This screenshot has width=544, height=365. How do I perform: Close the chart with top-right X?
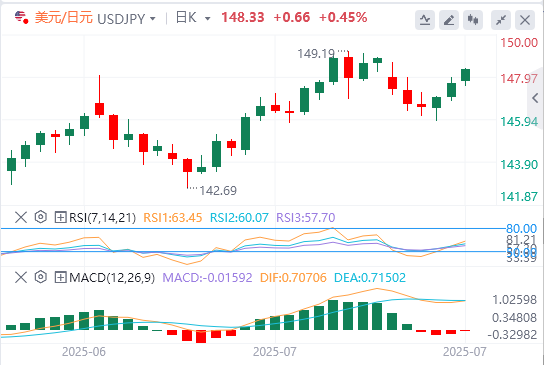525,20
